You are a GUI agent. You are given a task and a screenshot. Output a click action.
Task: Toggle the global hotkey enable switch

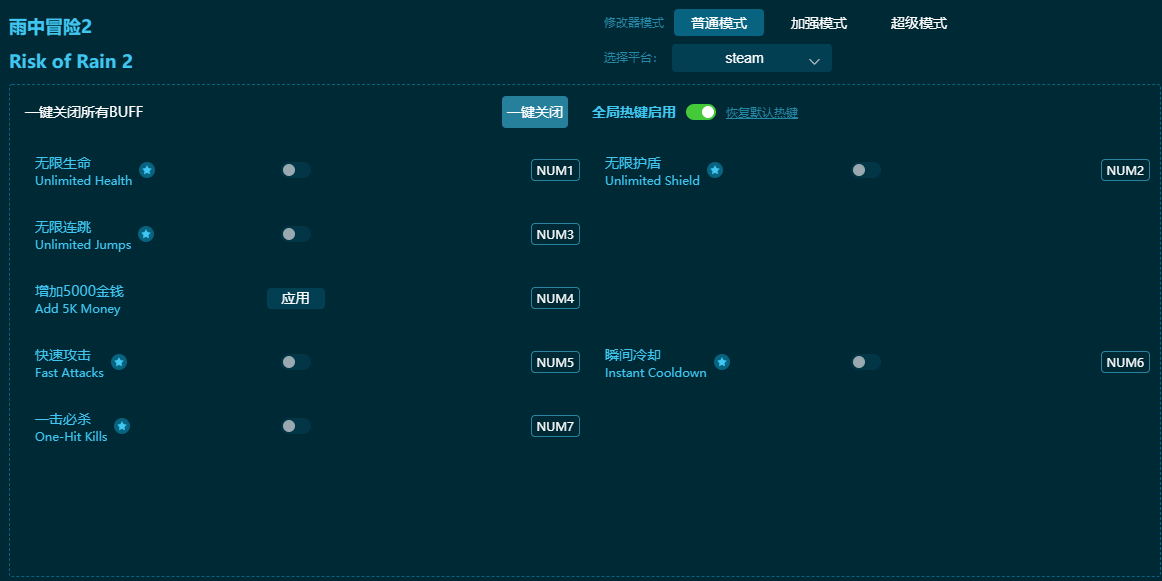(x=701, y=112)
